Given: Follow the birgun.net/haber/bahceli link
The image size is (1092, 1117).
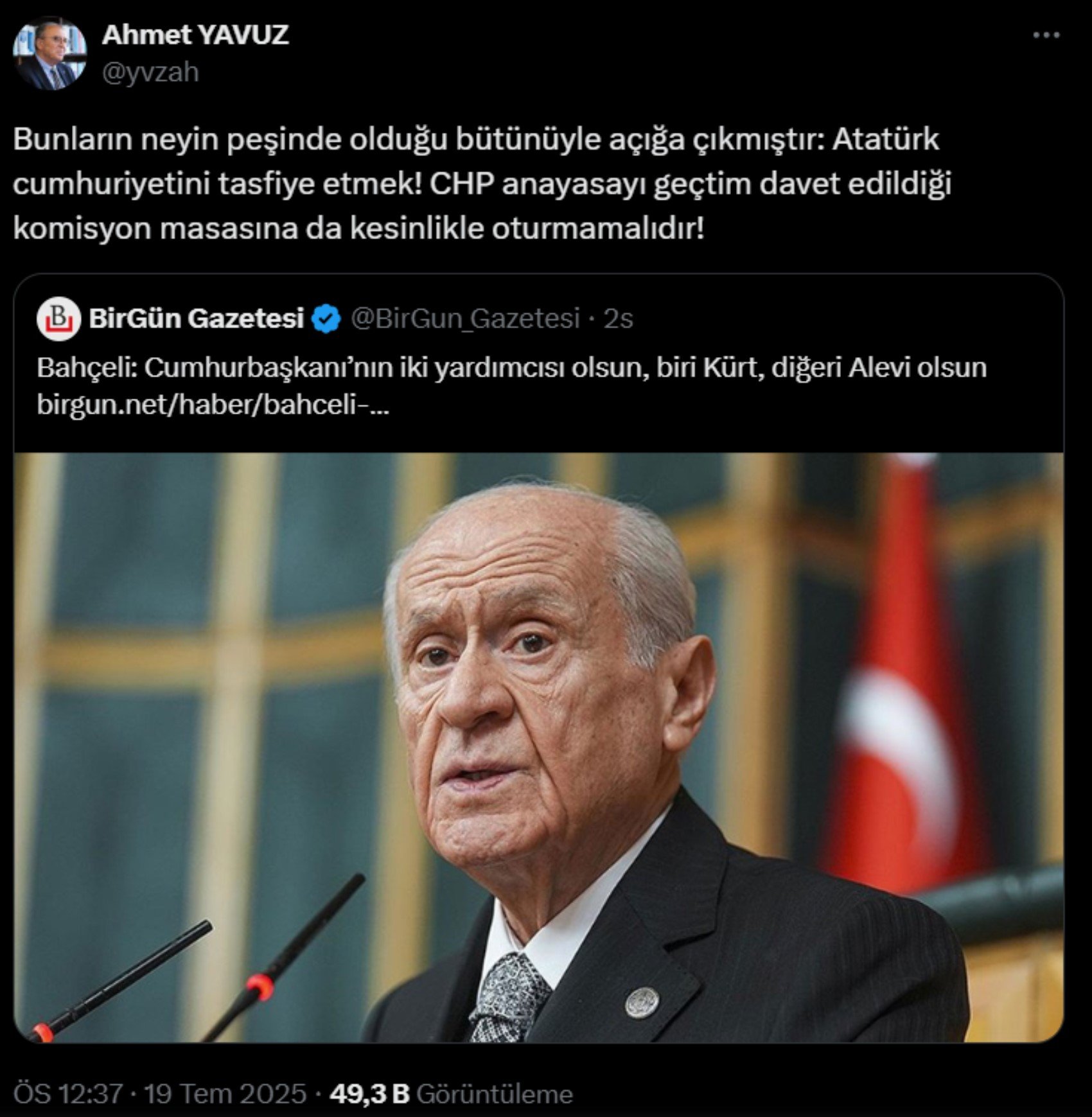Looking at the screenshot, I should coord(213,405).
